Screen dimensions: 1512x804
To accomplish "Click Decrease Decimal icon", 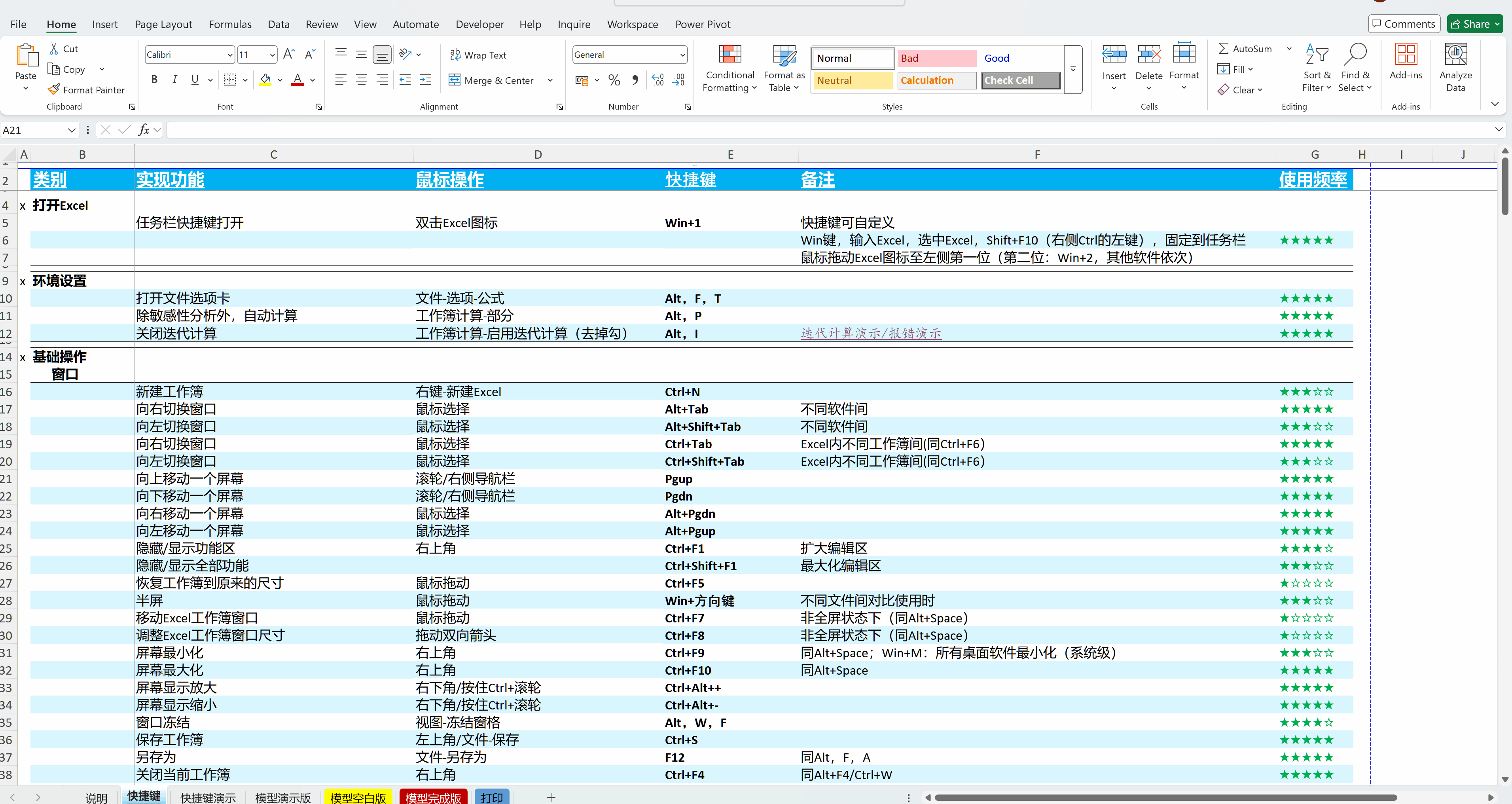I will 679,80.
